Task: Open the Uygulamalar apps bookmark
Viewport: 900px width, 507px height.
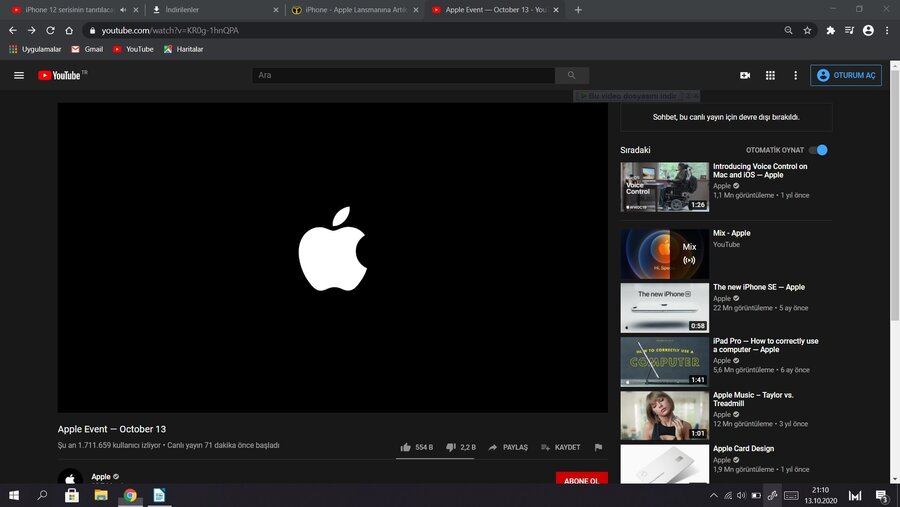Action: click(x=35, y=49)
